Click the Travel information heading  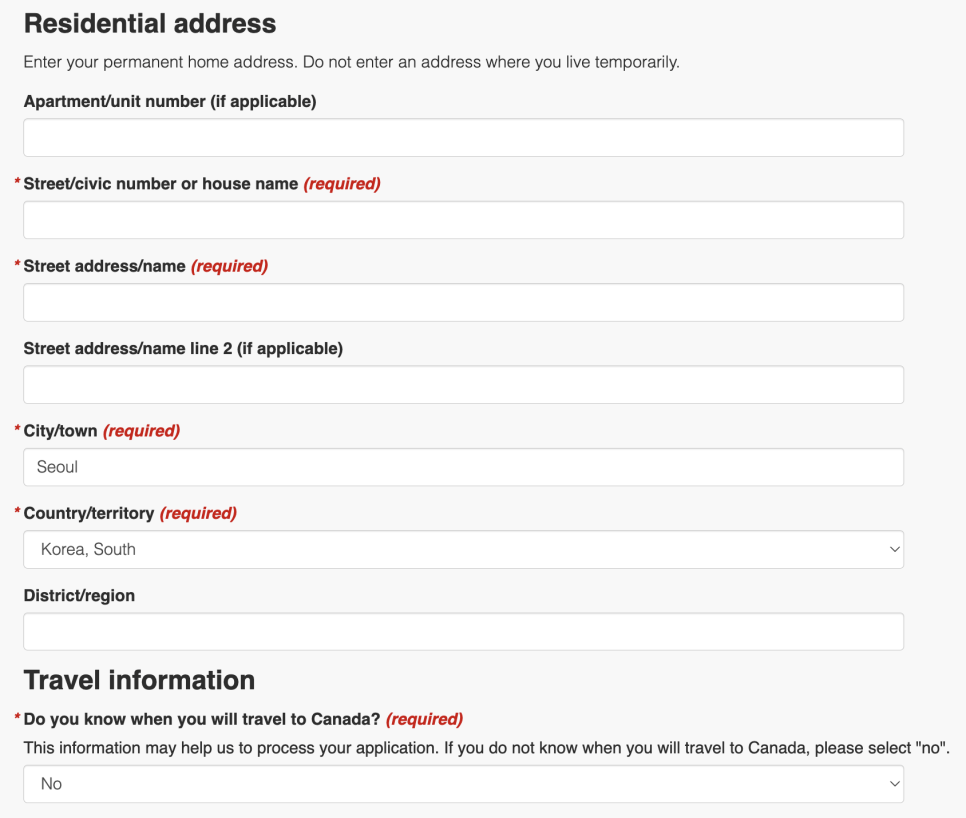coord(139,681)
